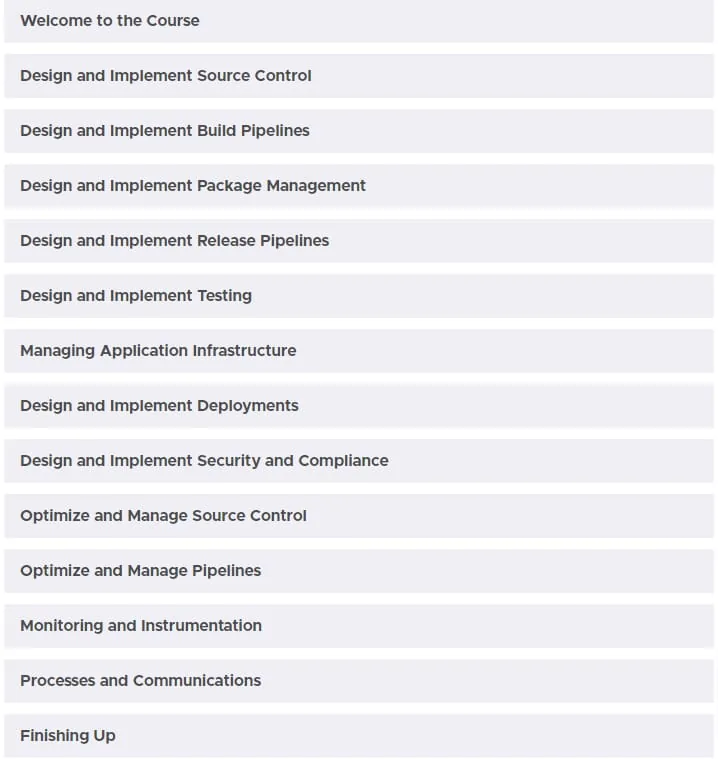The image size is (718, 759).
Task: Open Managing Application Infrastructure section
Action: click(x=359, y=351)
